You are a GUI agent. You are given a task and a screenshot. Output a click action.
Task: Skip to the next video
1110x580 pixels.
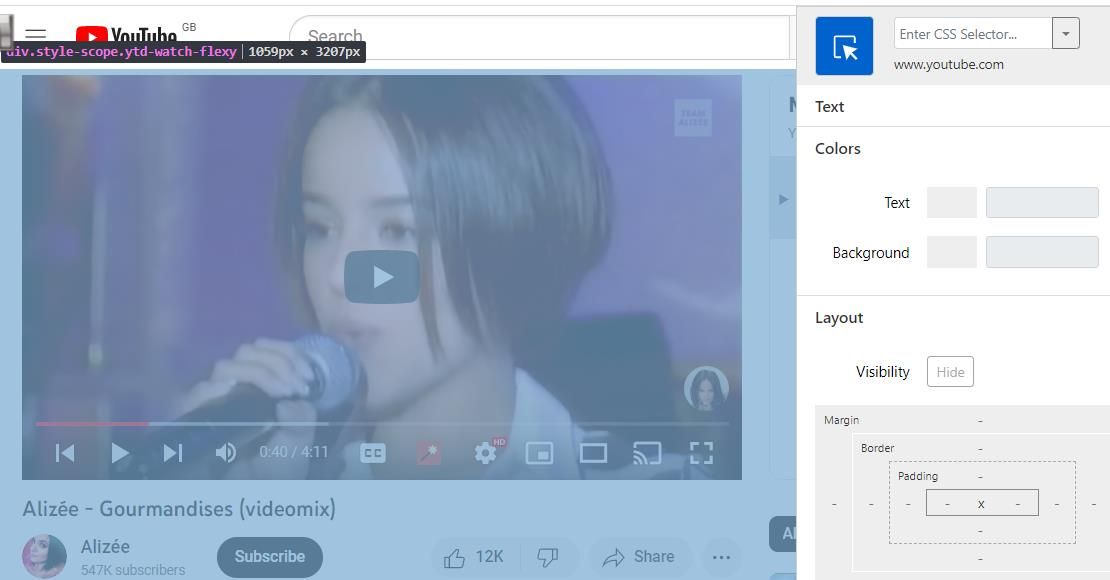pos(173,453)
